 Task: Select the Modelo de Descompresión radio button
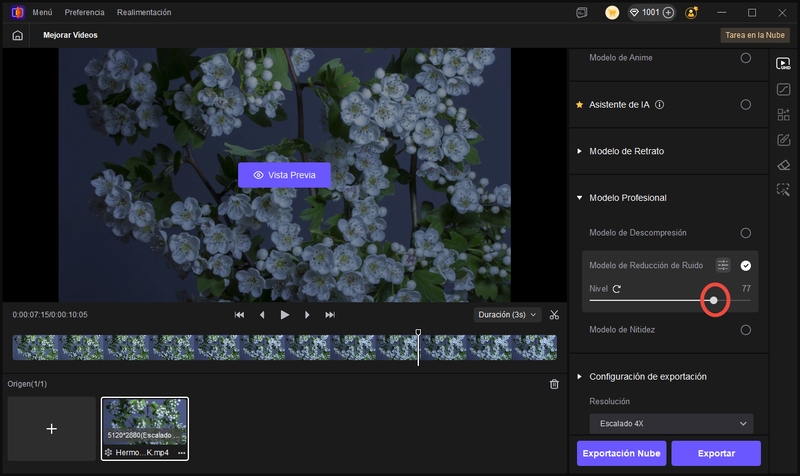click(x=745, y=233)
